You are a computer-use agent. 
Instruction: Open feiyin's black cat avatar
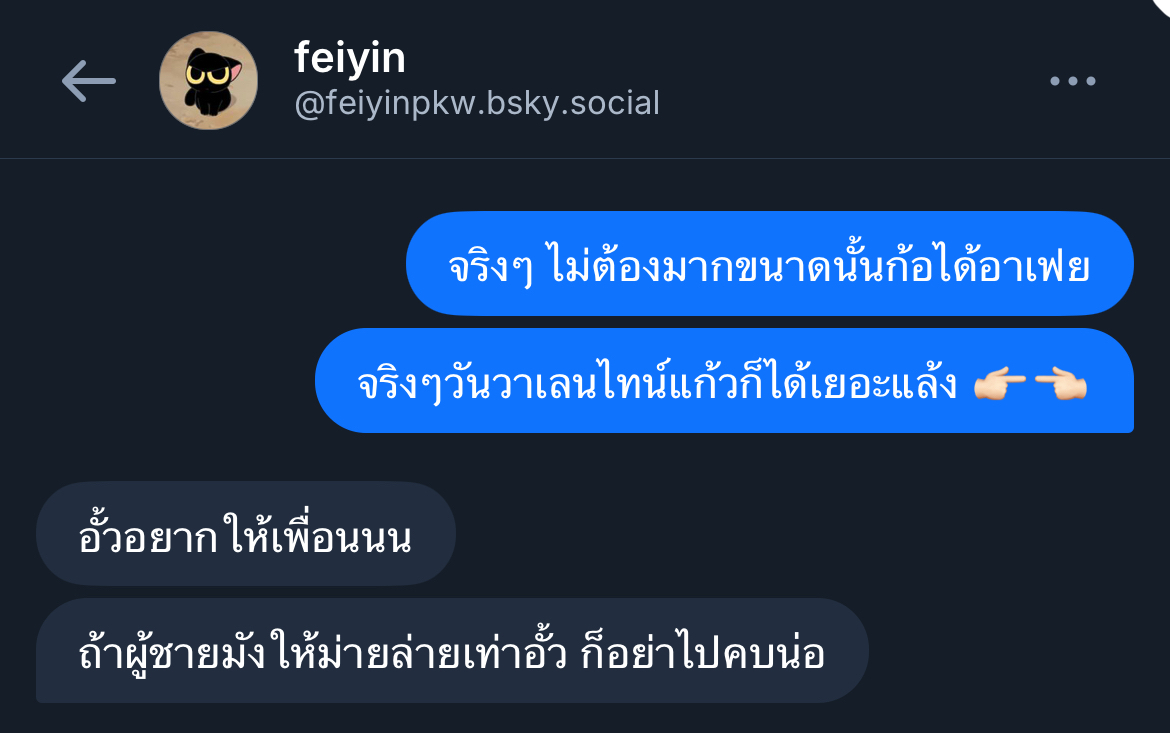point(208,81)
